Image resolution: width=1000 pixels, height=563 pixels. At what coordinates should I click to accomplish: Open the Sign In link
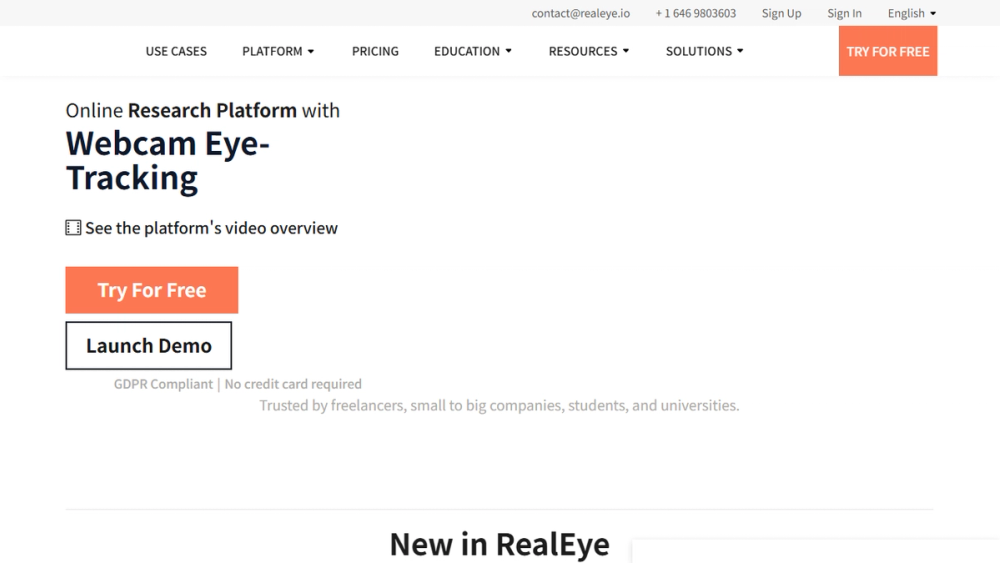point(844,13)
